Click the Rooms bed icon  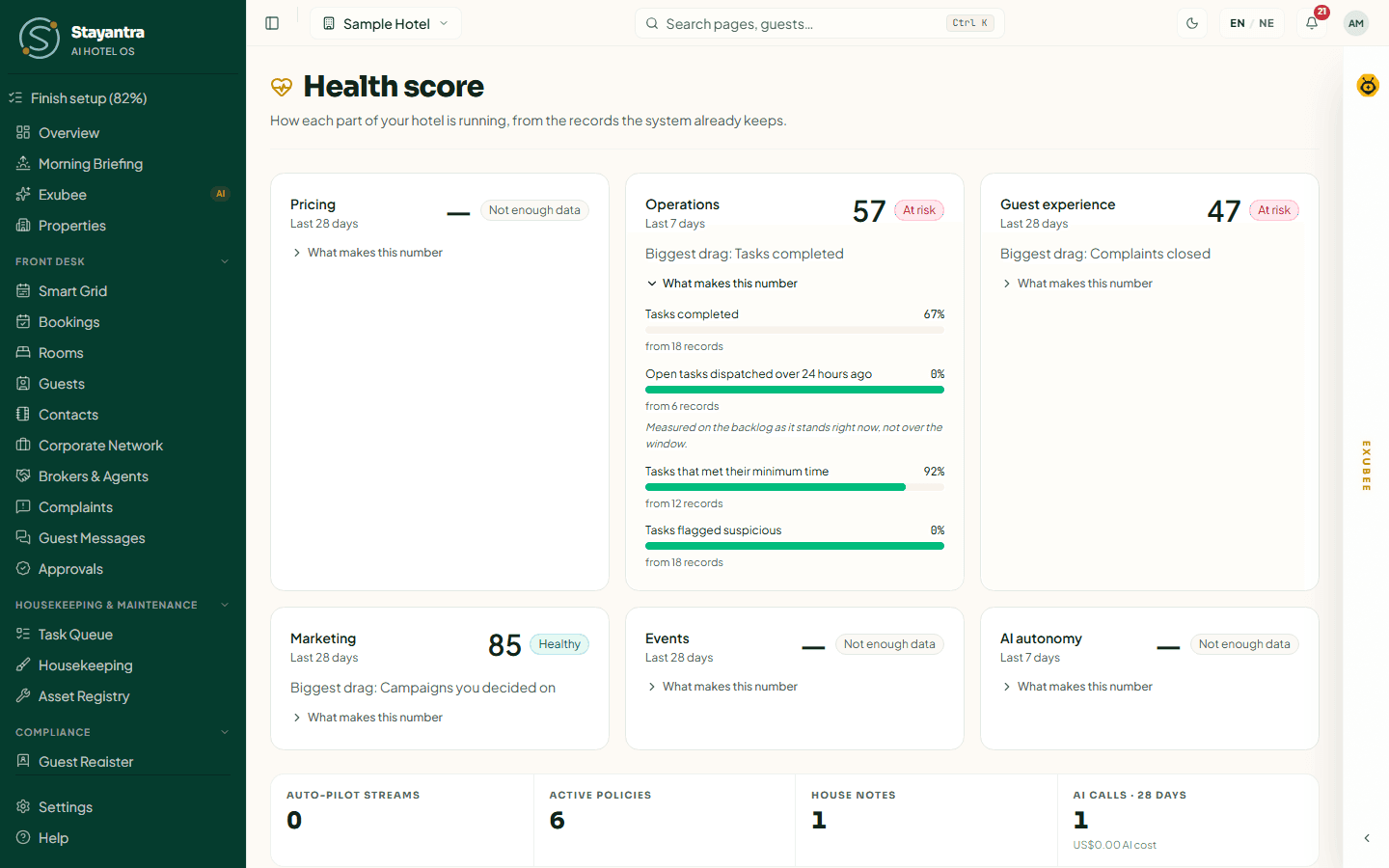[23, 353]
